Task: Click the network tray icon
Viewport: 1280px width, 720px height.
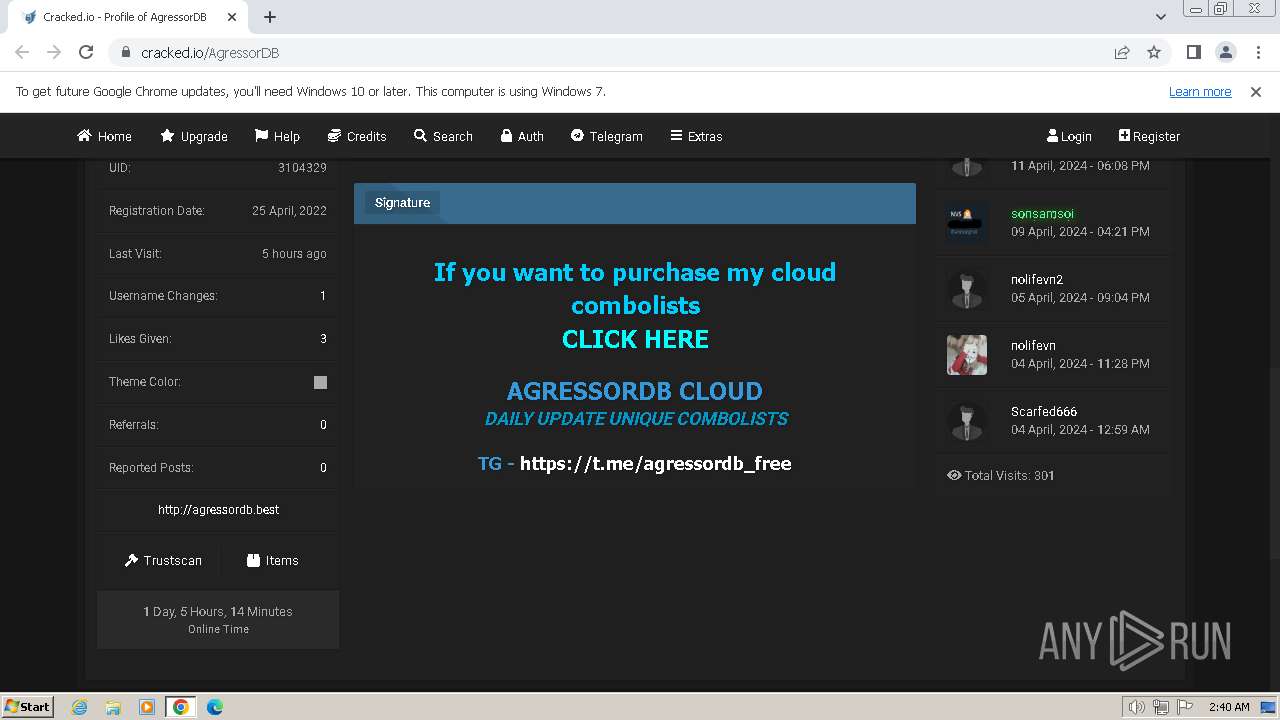Action: click(1162, 707)
